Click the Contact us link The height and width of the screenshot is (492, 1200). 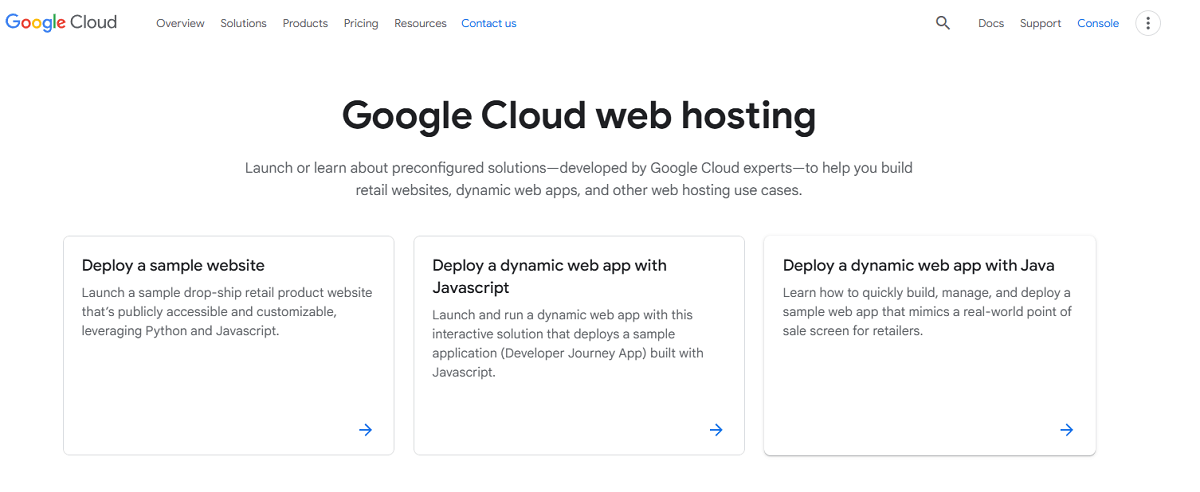tap(489, 23)
